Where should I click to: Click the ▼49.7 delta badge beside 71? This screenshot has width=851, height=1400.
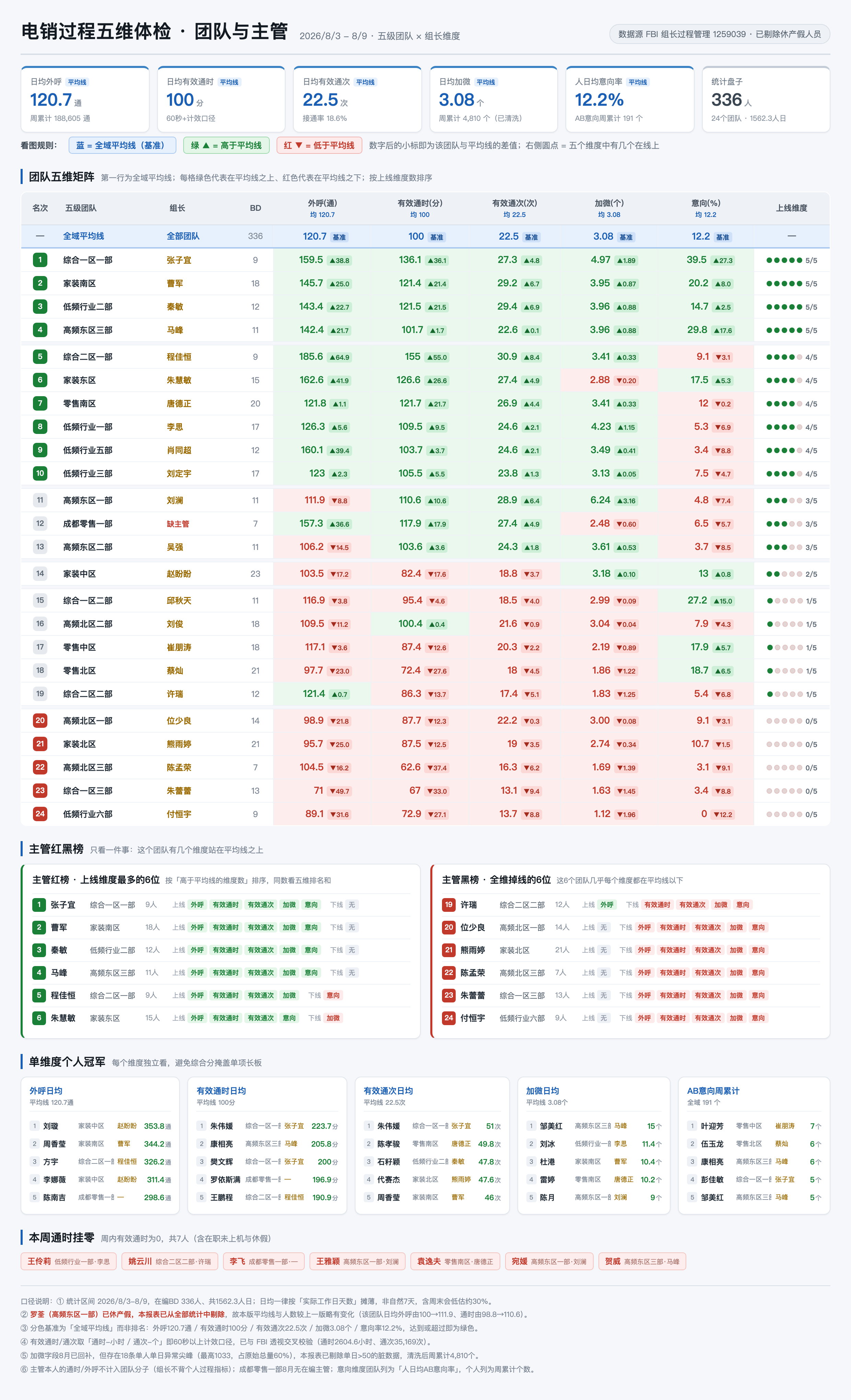click(340, 791)
